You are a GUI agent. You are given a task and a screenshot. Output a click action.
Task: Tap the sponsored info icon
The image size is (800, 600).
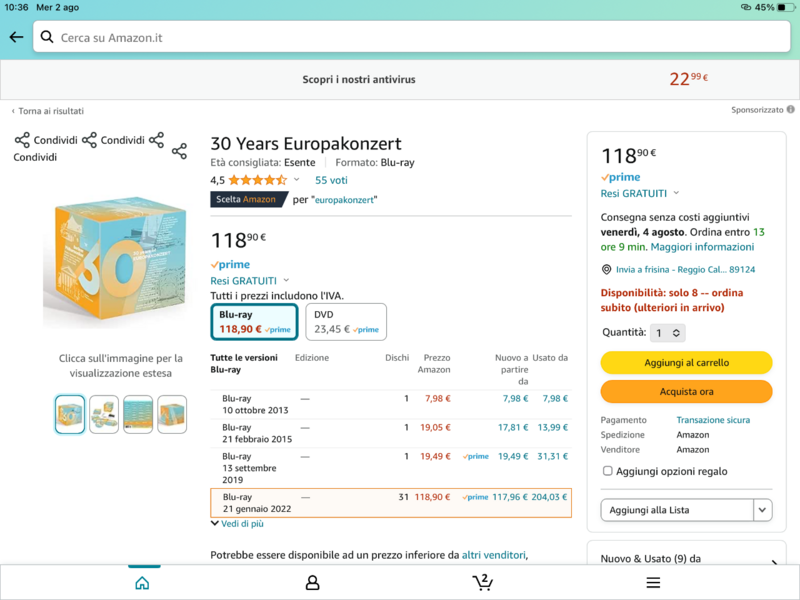click(791, 110)
